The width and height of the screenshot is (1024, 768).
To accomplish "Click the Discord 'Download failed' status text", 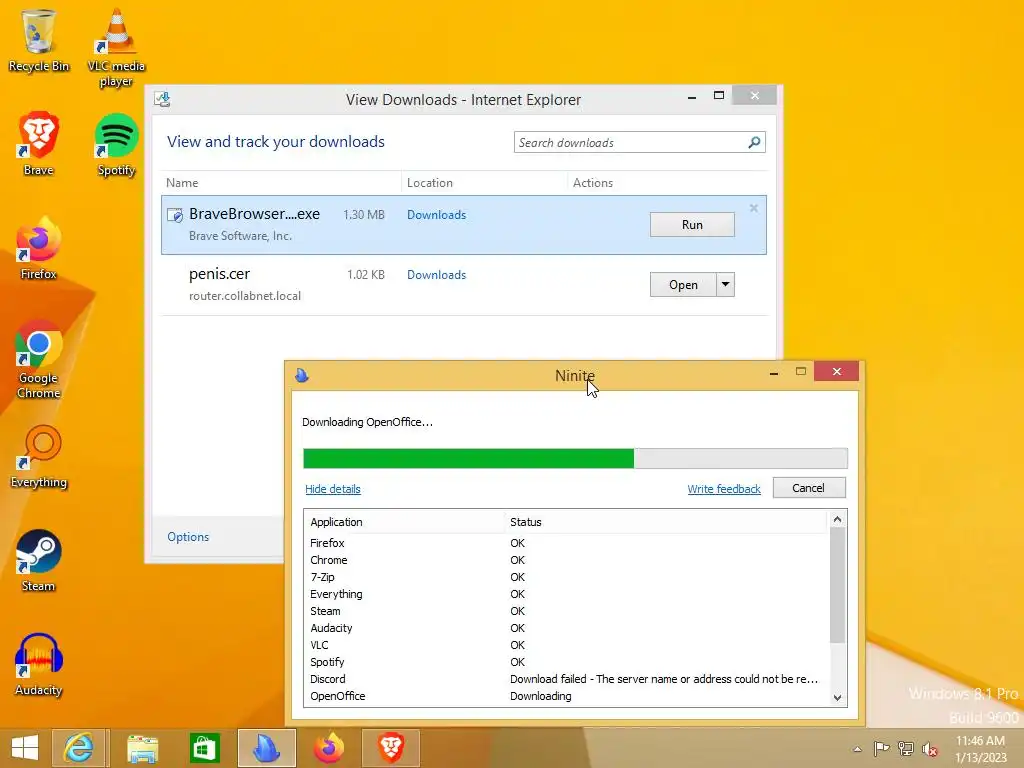I will [x=664, y=679].
